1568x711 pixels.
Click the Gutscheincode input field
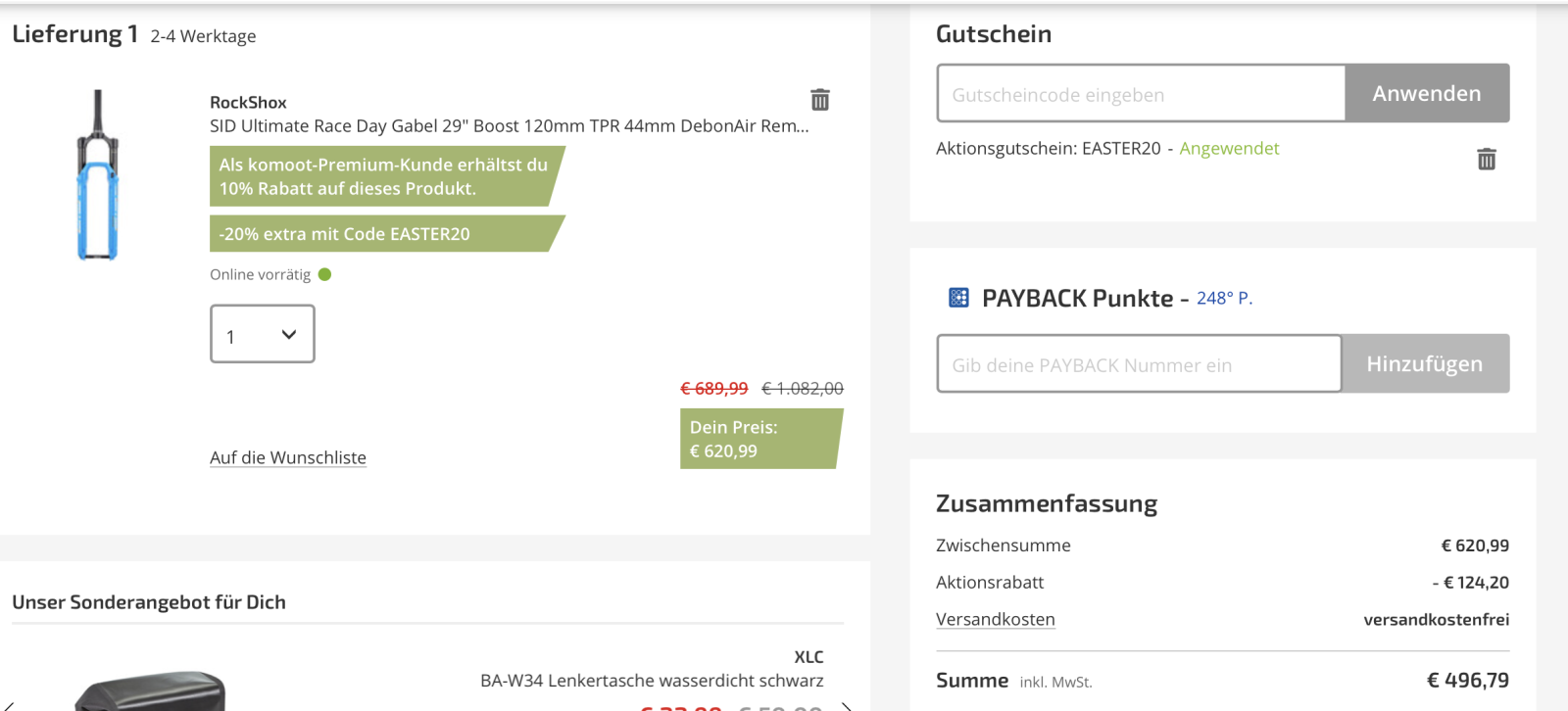coord(1141,94)
